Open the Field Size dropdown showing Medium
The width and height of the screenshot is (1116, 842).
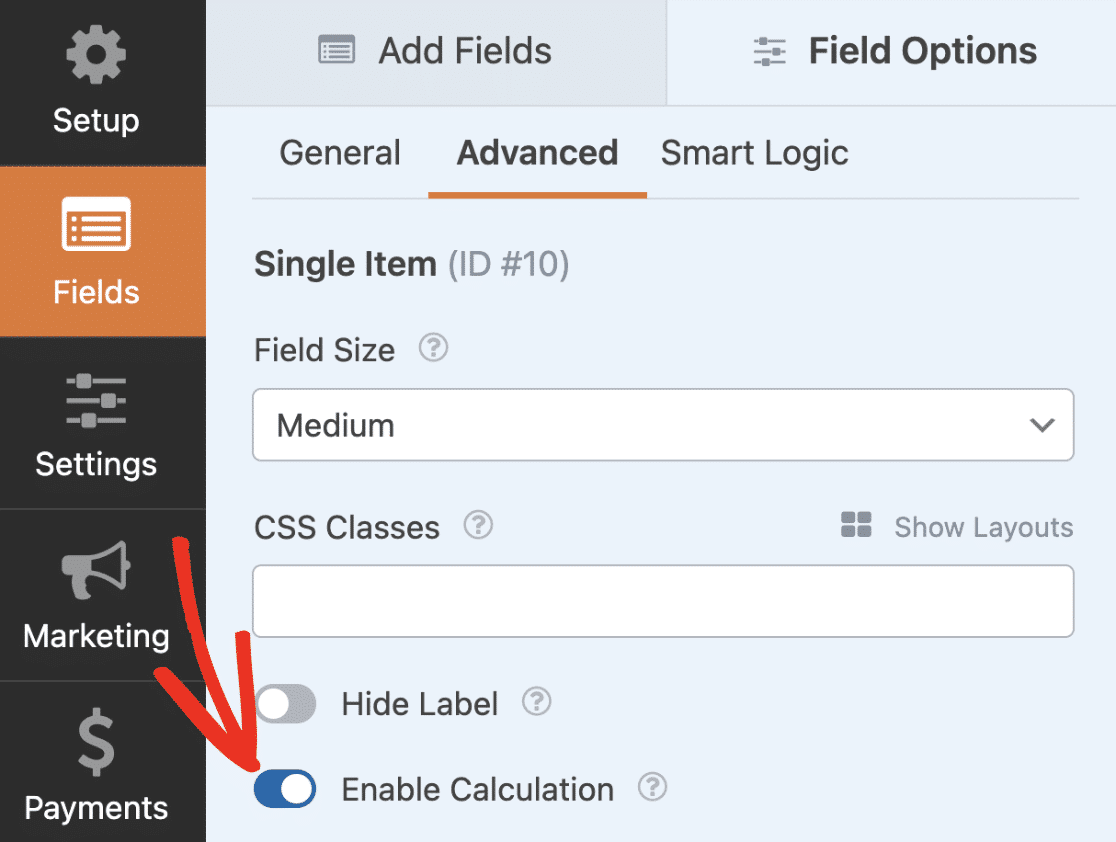point(663,424)
